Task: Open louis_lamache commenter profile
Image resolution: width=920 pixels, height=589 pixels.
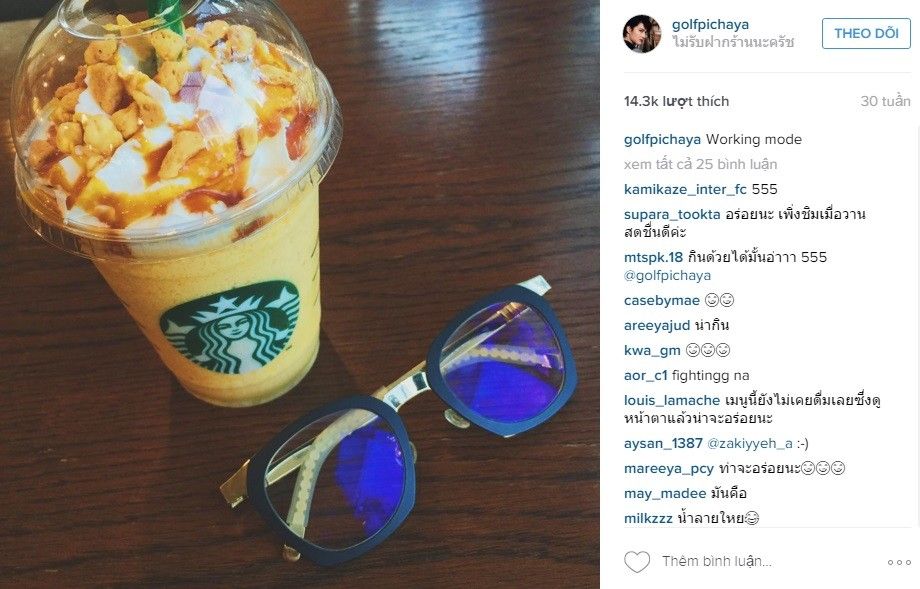Action: point(672,401)
